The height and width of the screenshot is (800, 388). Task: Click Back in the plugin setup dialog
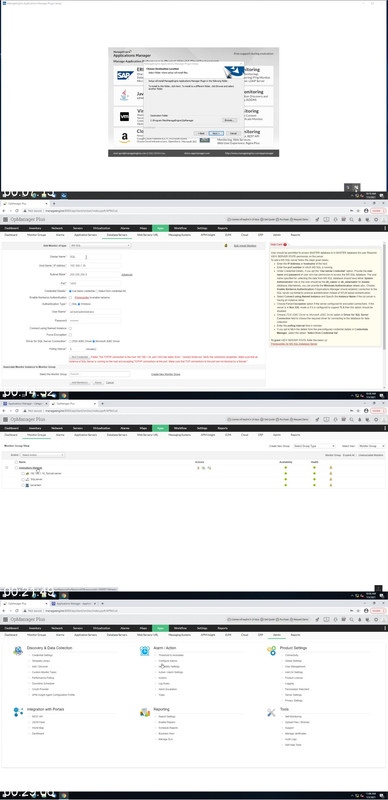pyautogui.click(x=201, y=133)
